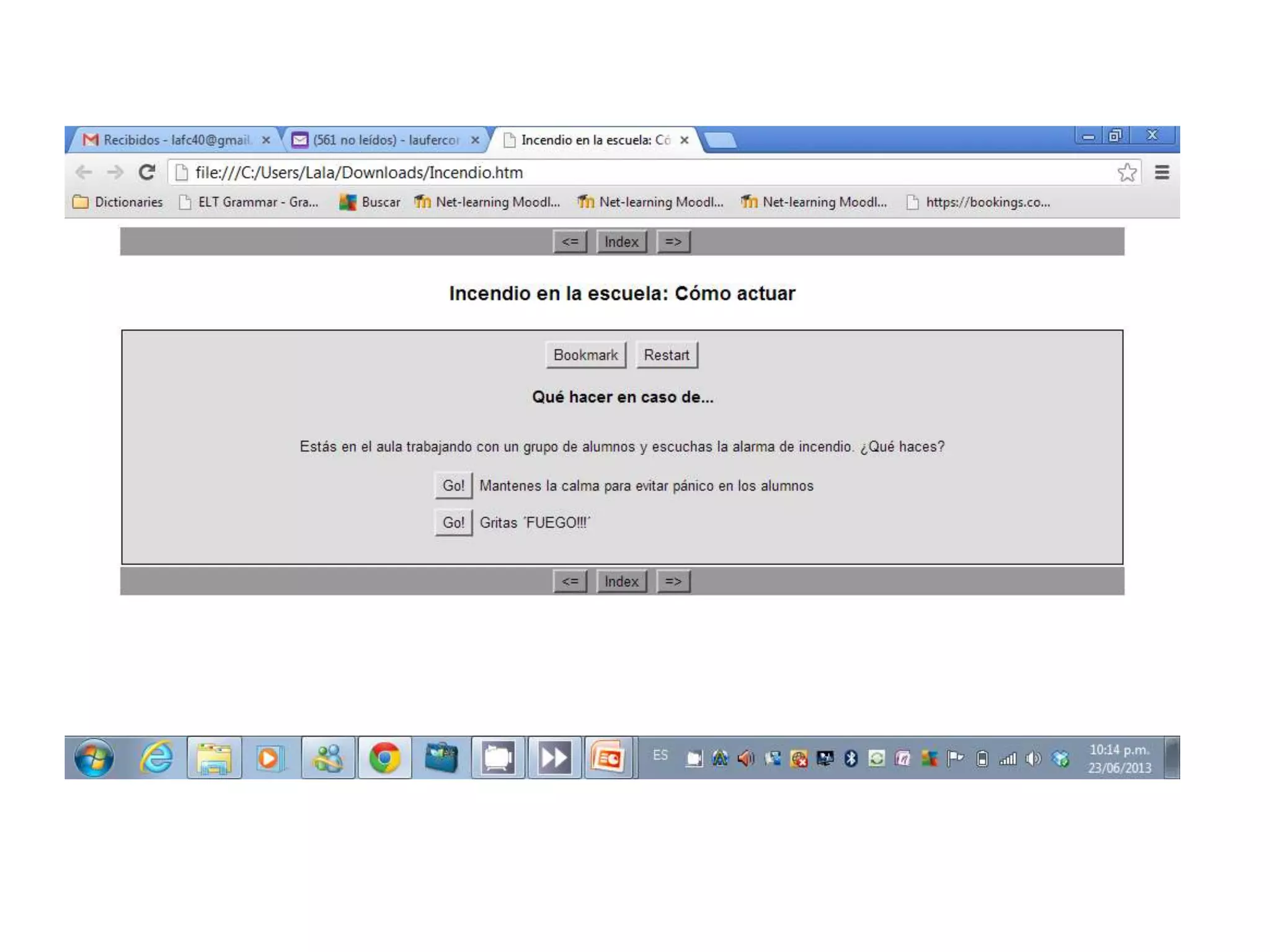Open the PowerPoint taskbar icon
This screenshot has width=1270, height=952.
pyautogui.click(x=608, y=757)
